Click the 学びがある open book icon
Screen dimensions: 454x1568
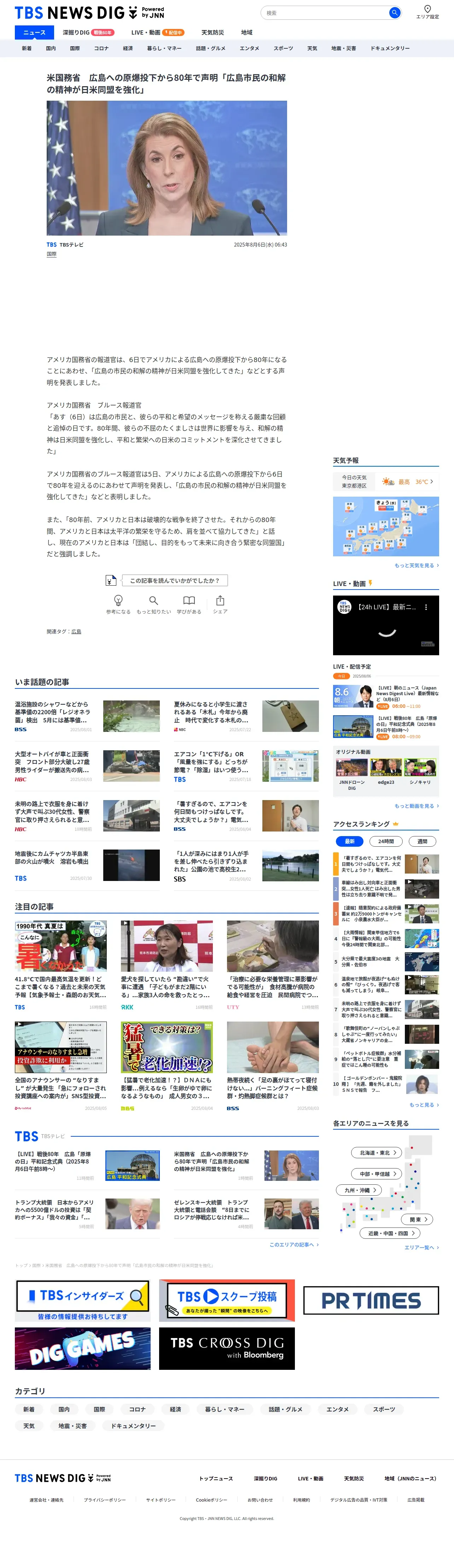tap(189, 600)
